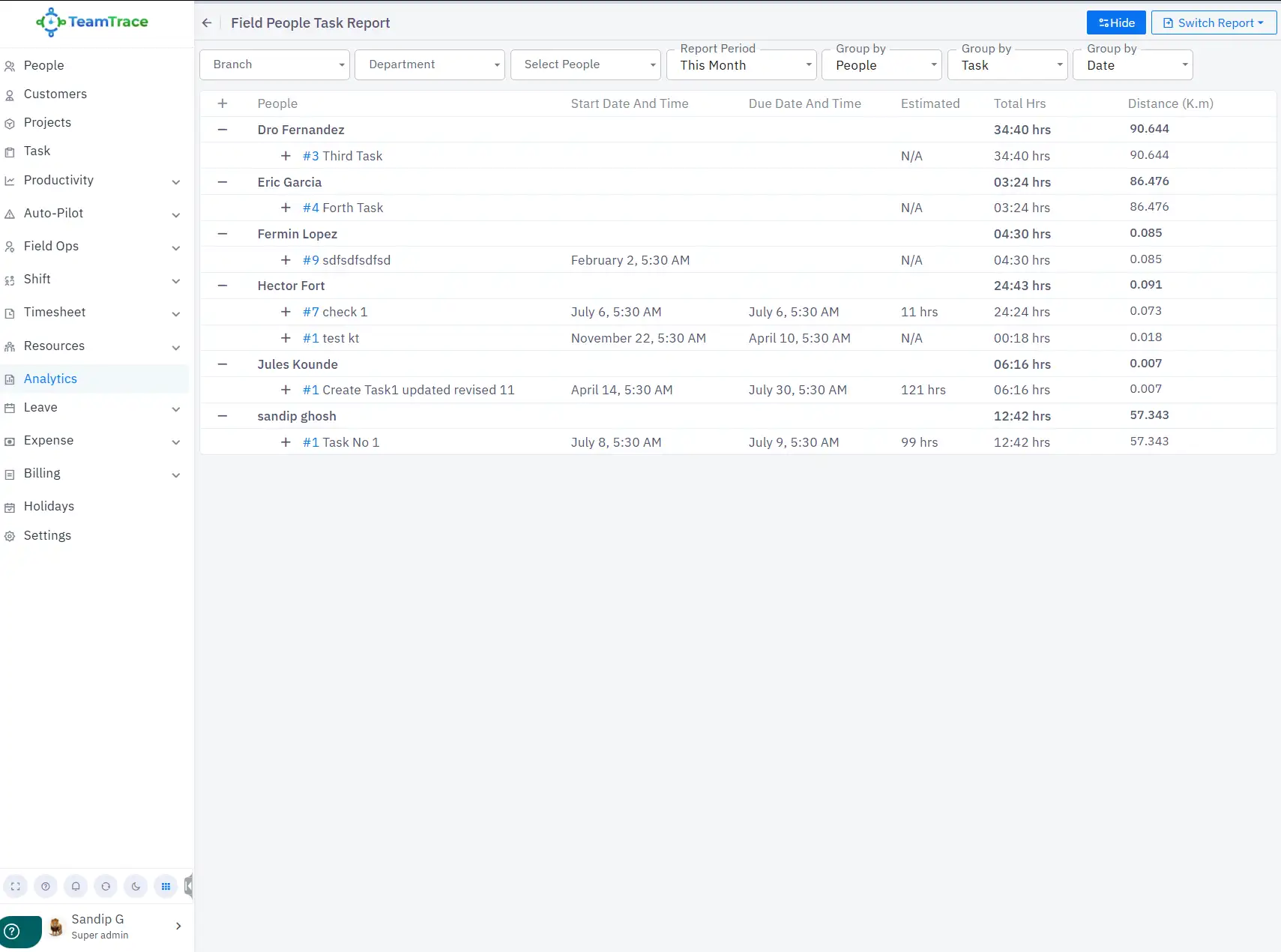The height and width of the screenshot is (952, 1281).
Task: Open Analytics in the sidebar
Action: pos(50,379)
